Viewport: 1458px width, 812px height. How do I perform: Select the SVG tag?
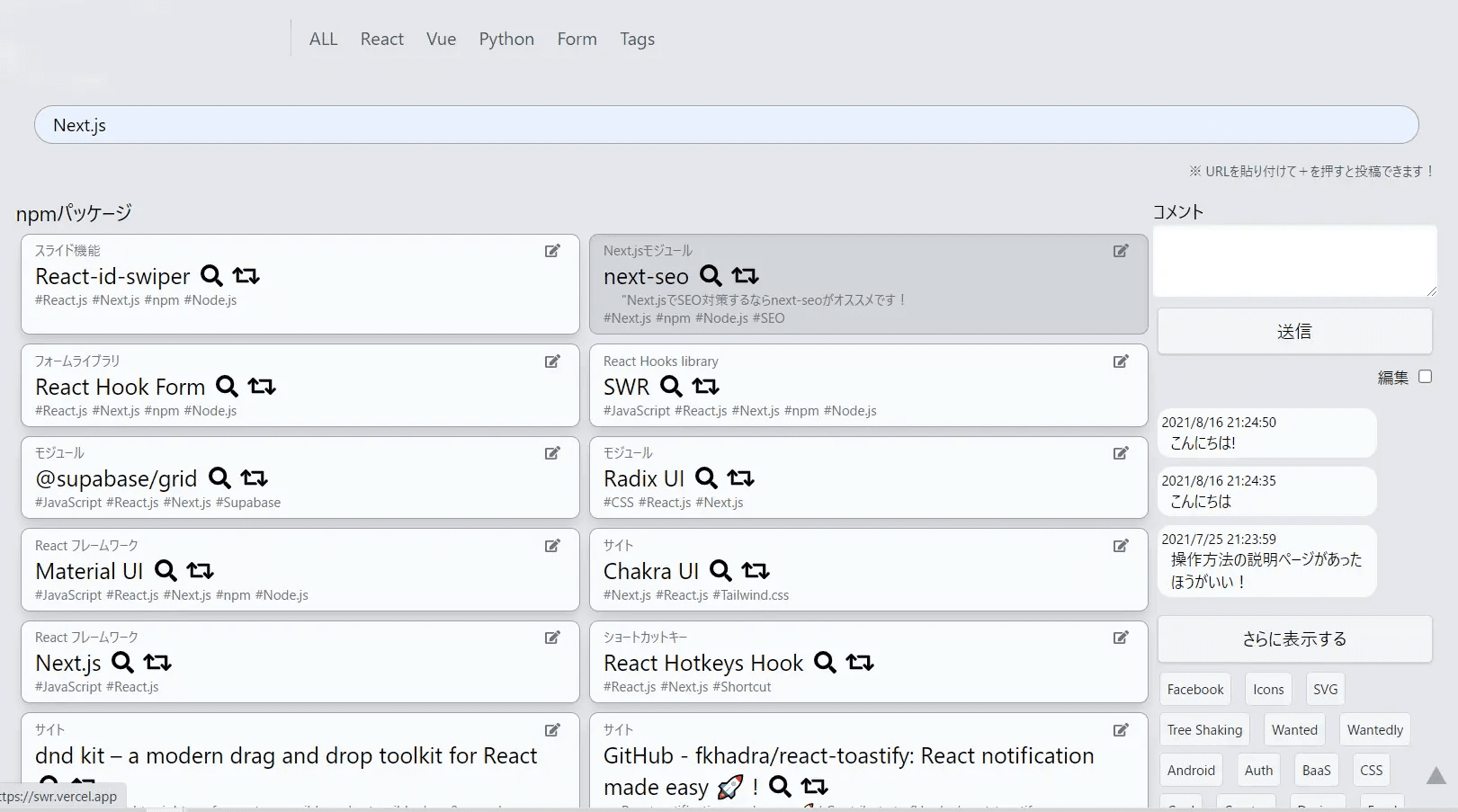pyautogui.click(x=1325, y=690)
